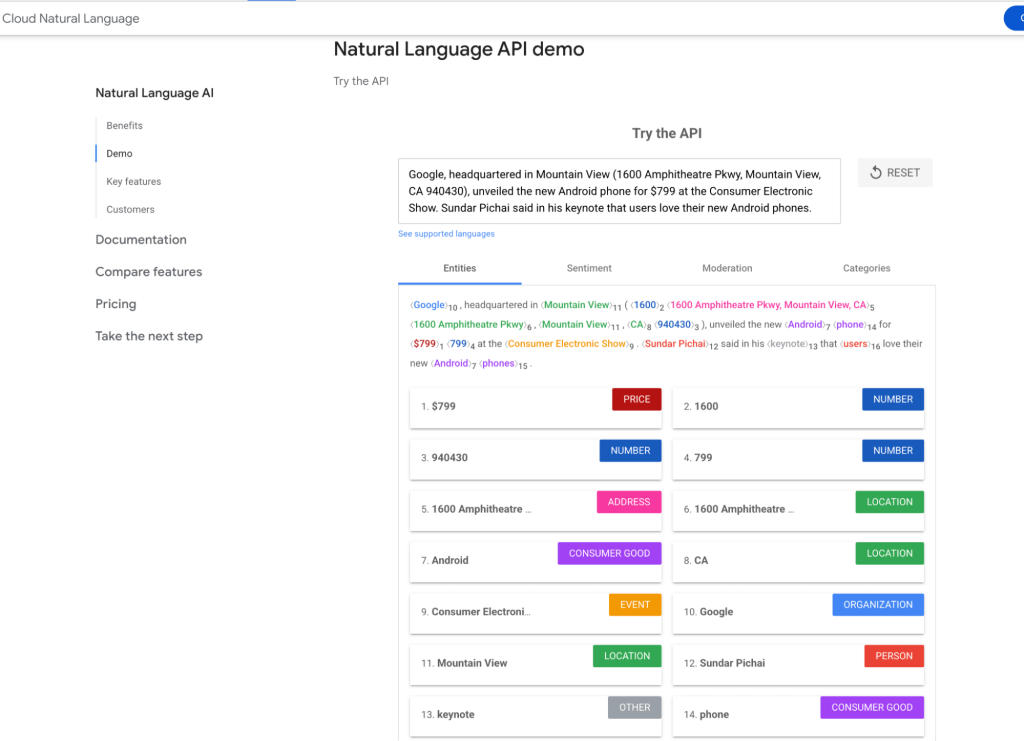The image size is (1024, 741).
Task: Click the users entity in annotated text
Action: (x=855, y=343)
